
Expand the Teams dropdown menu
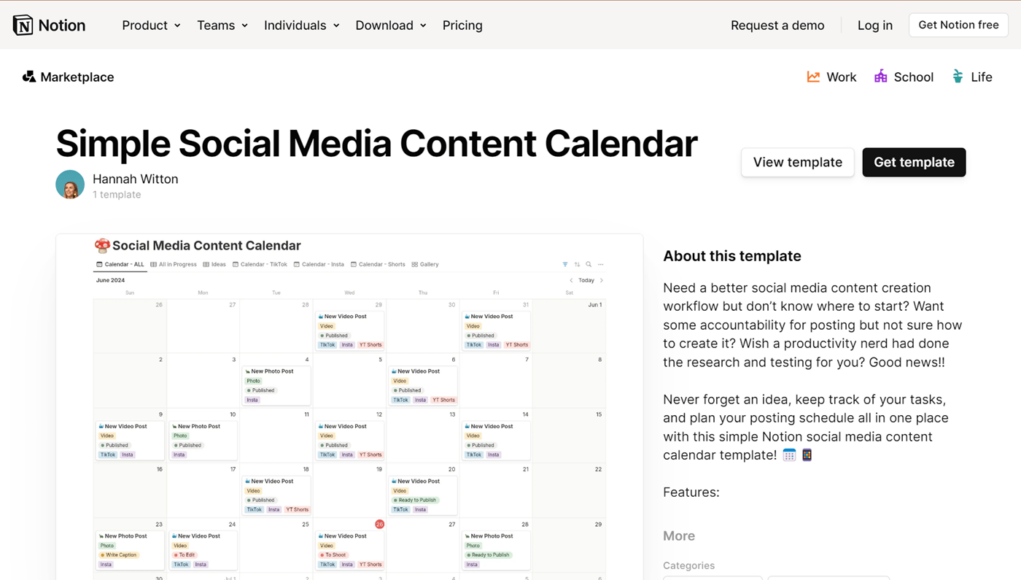(x=222, y=25)
